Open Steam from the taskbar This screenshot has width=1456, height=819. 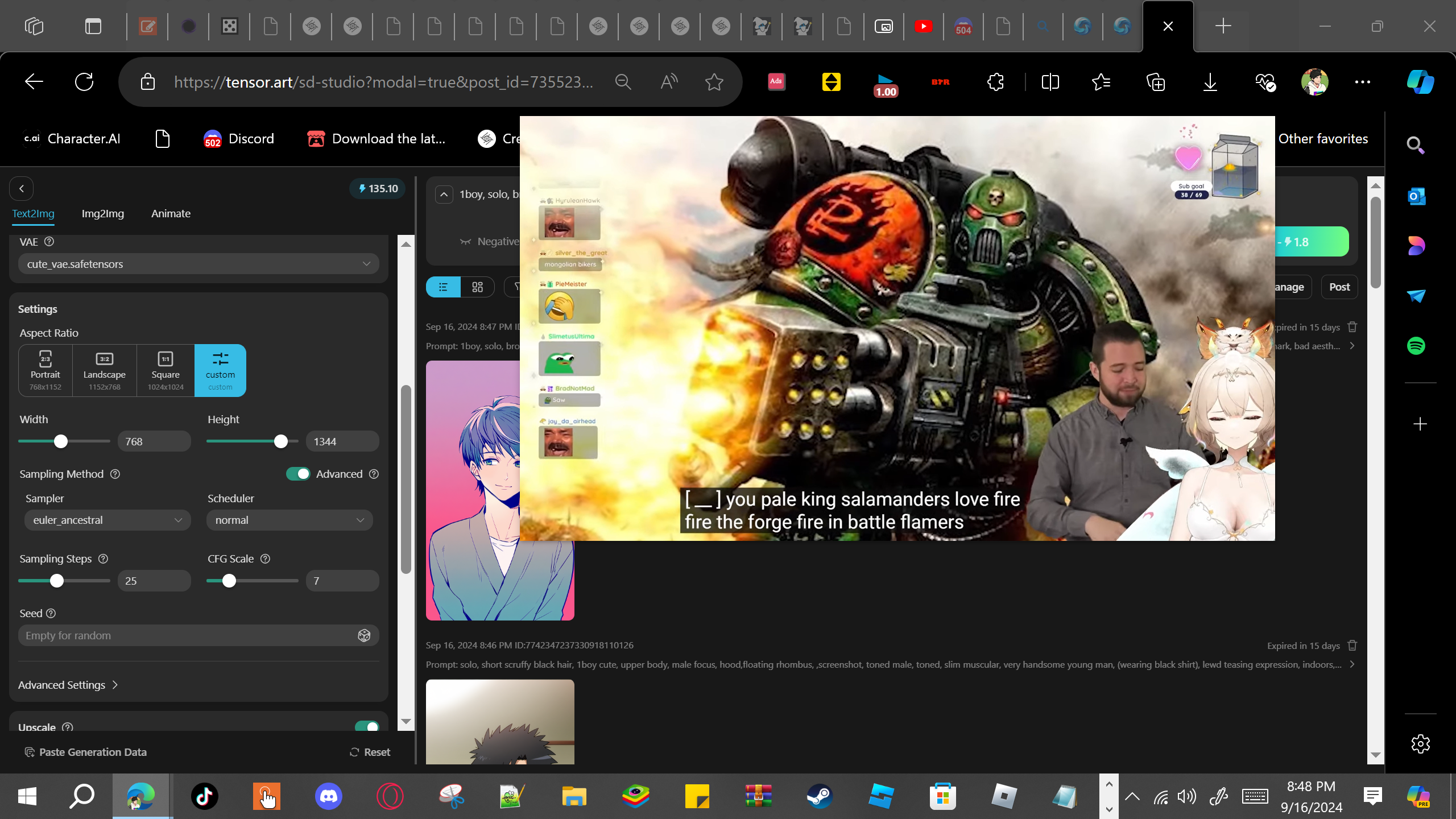(x=820, y=796)
